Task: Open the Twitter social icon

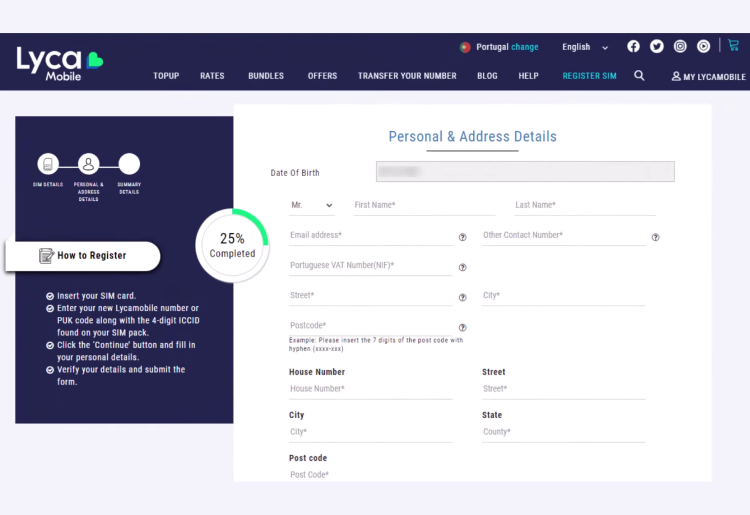Action: (657, 46)
